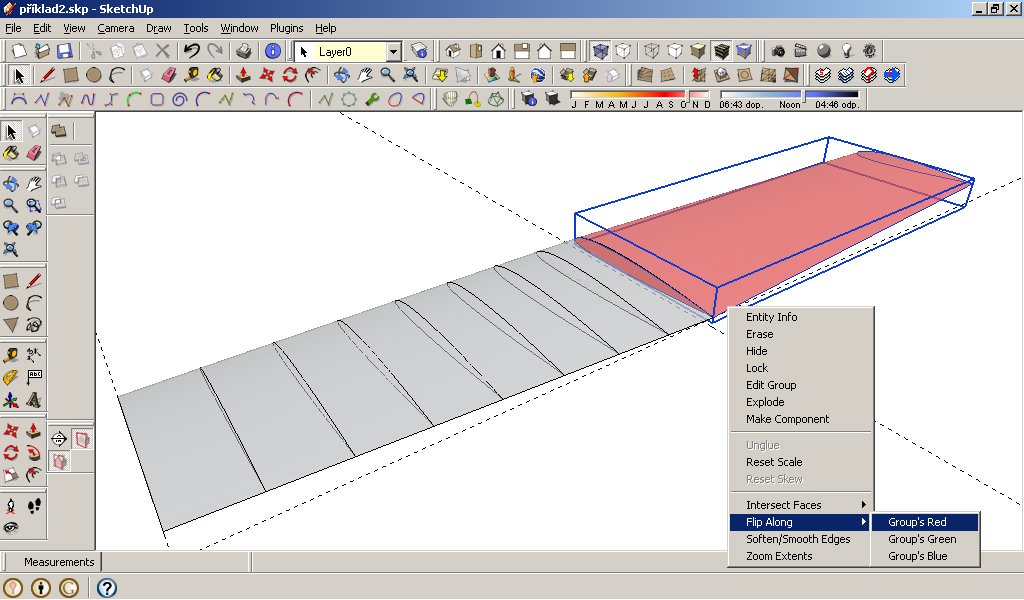1024x600 pixels.
Task: Click the Save (floppy disk) icon
Action: coord(64,51)
